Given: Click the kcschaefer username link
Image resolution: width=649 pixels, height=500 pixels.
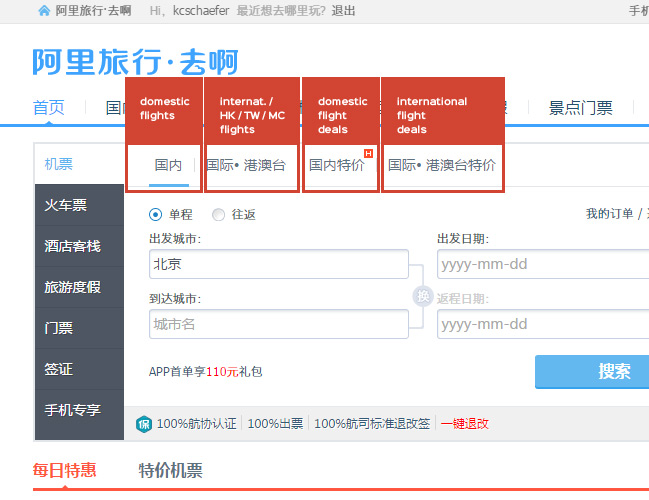Looking at the screenshot, I should pos(201,11).
